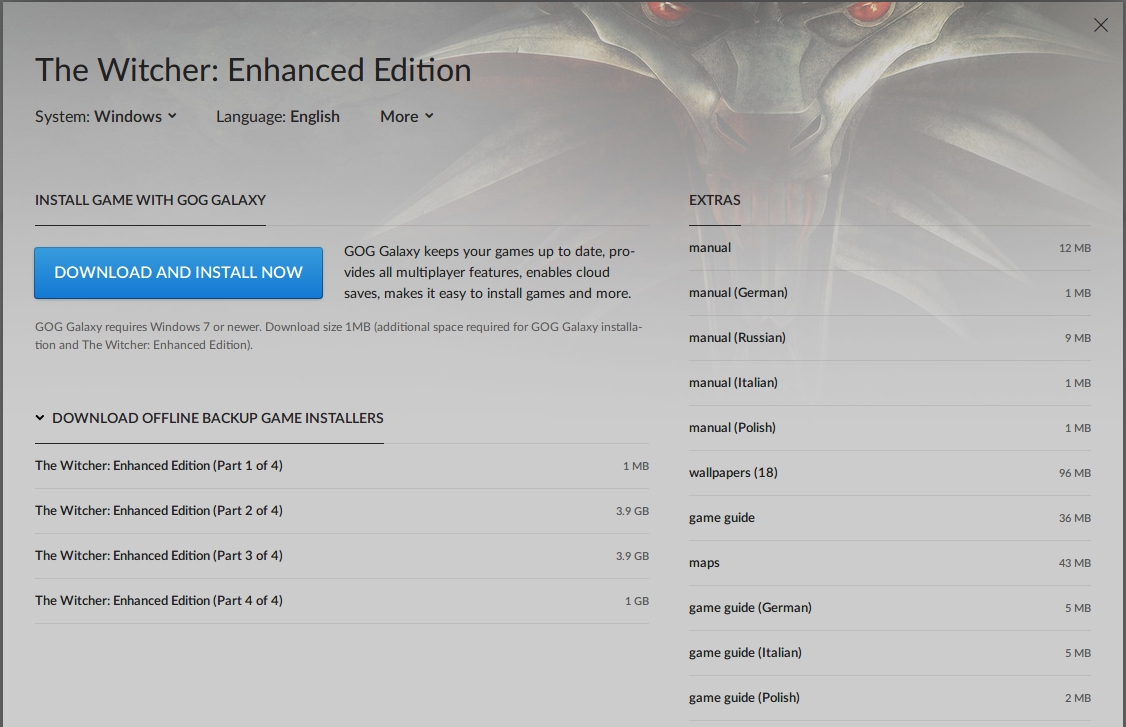Click Language: English selector
The height and width of the screenshot is (727, 1126).
click(x=278, y=116)
